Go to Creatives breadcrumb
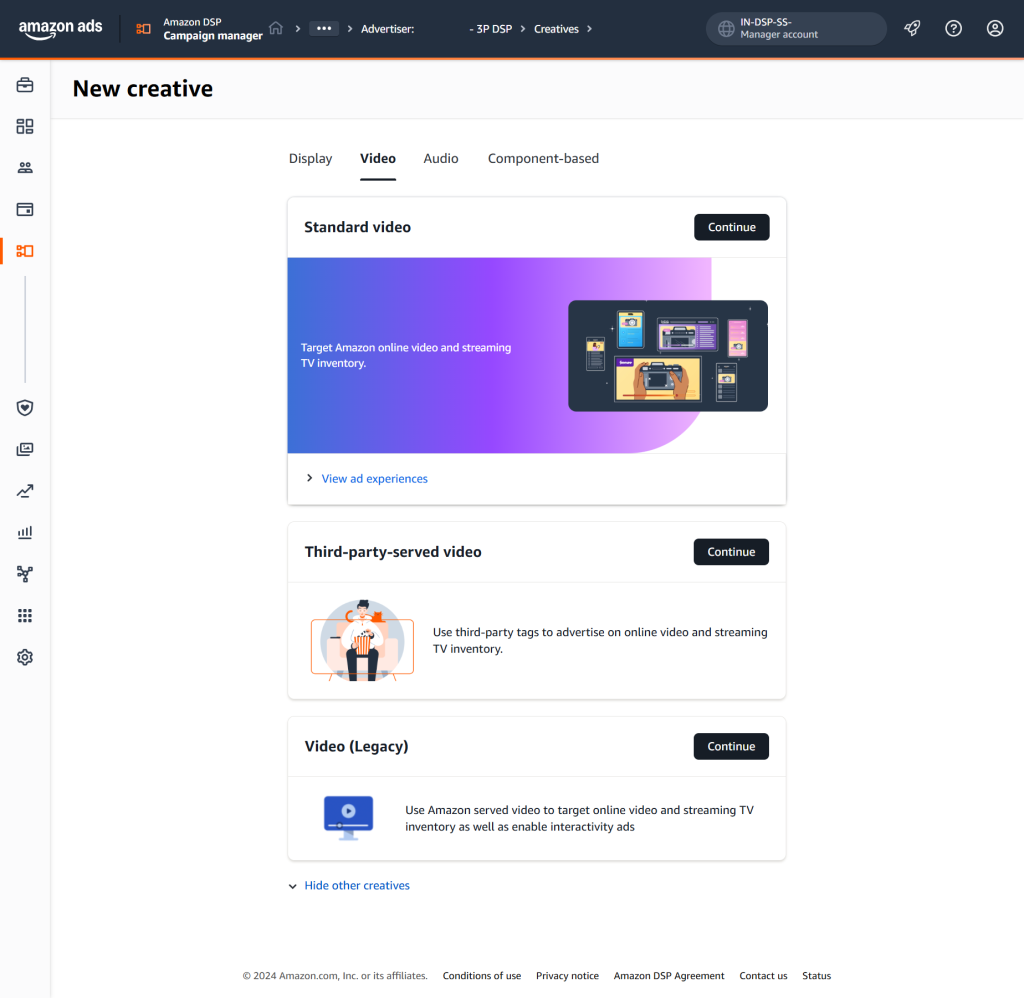 [556, 29]
